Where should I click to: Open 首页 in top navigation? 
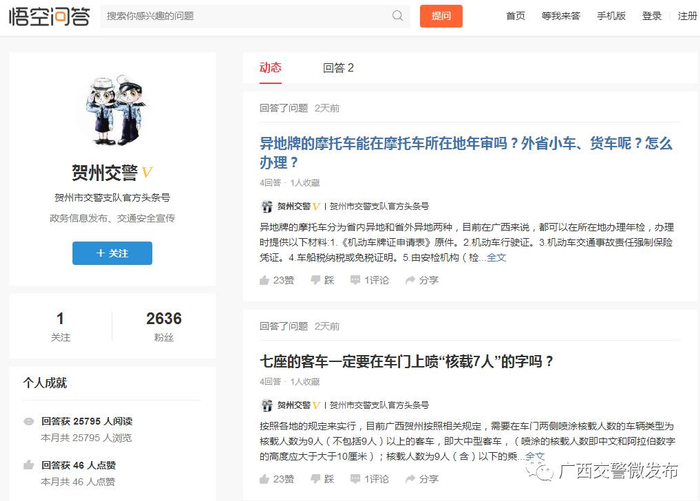516,16
